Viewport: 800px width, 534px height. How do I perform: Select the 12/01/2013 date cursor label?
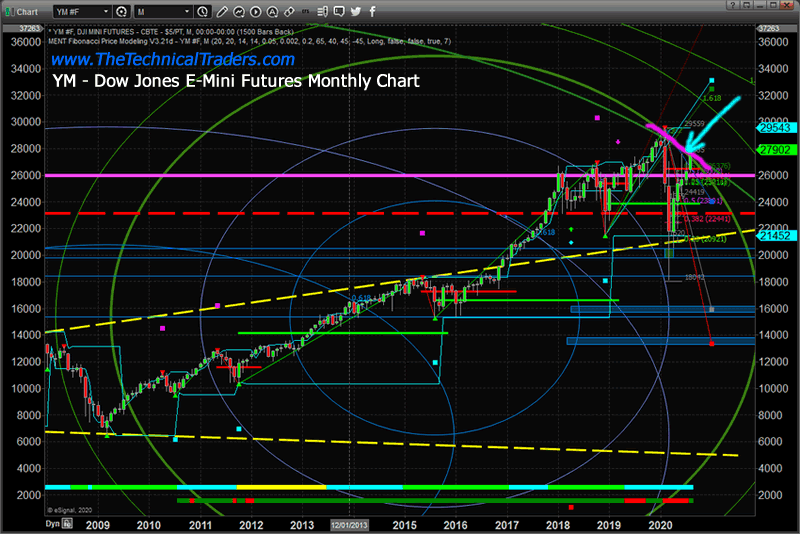coord(349,525)
